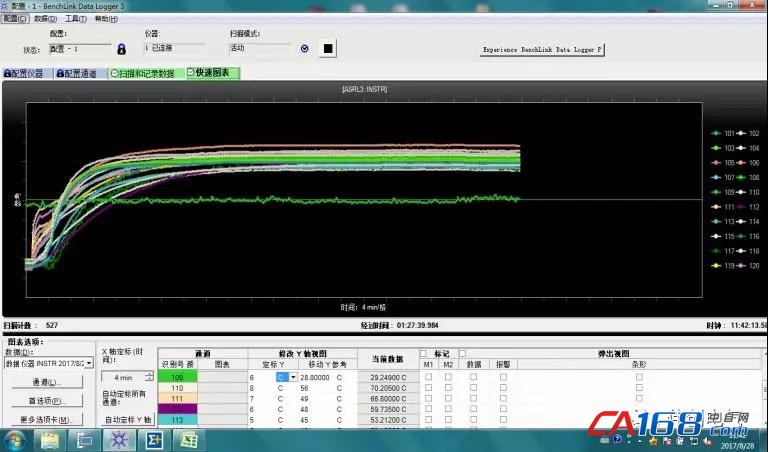Viewport: 768px width, 452px height.
Task: Stop the scan with black square button
Action: point(328,48)
